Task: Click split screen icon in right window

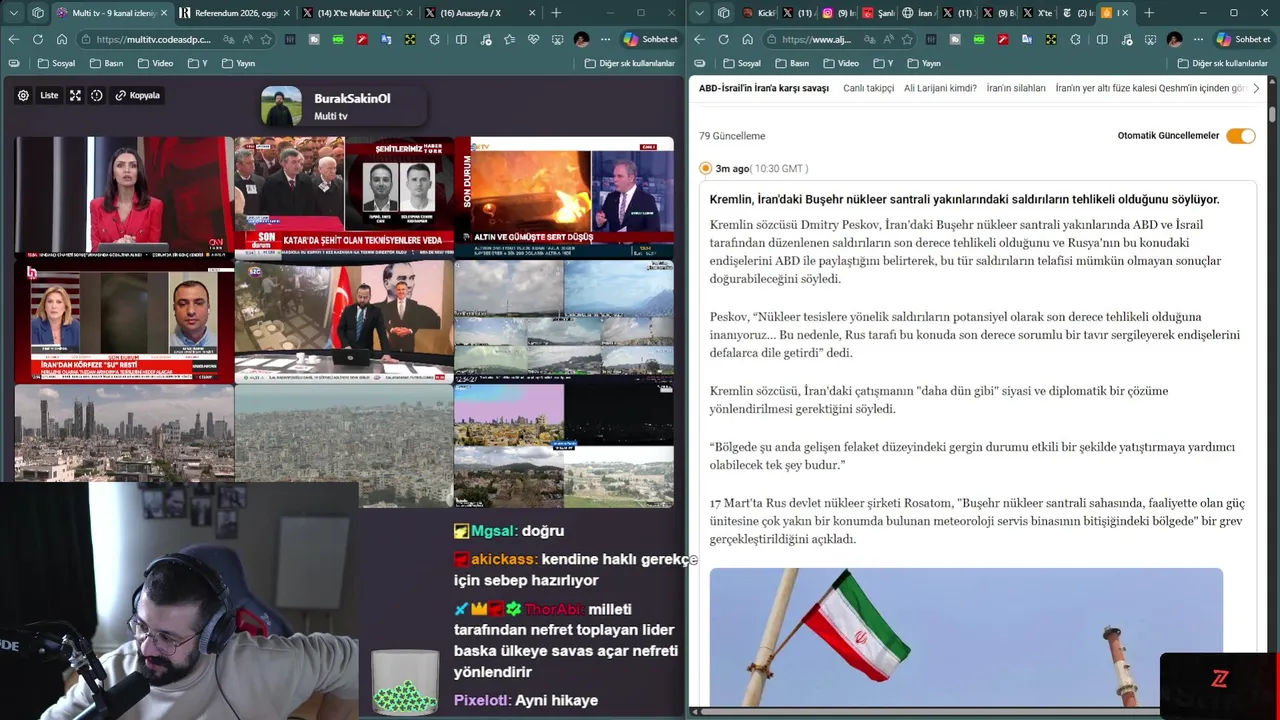Action: click(x=1102, y=39)
